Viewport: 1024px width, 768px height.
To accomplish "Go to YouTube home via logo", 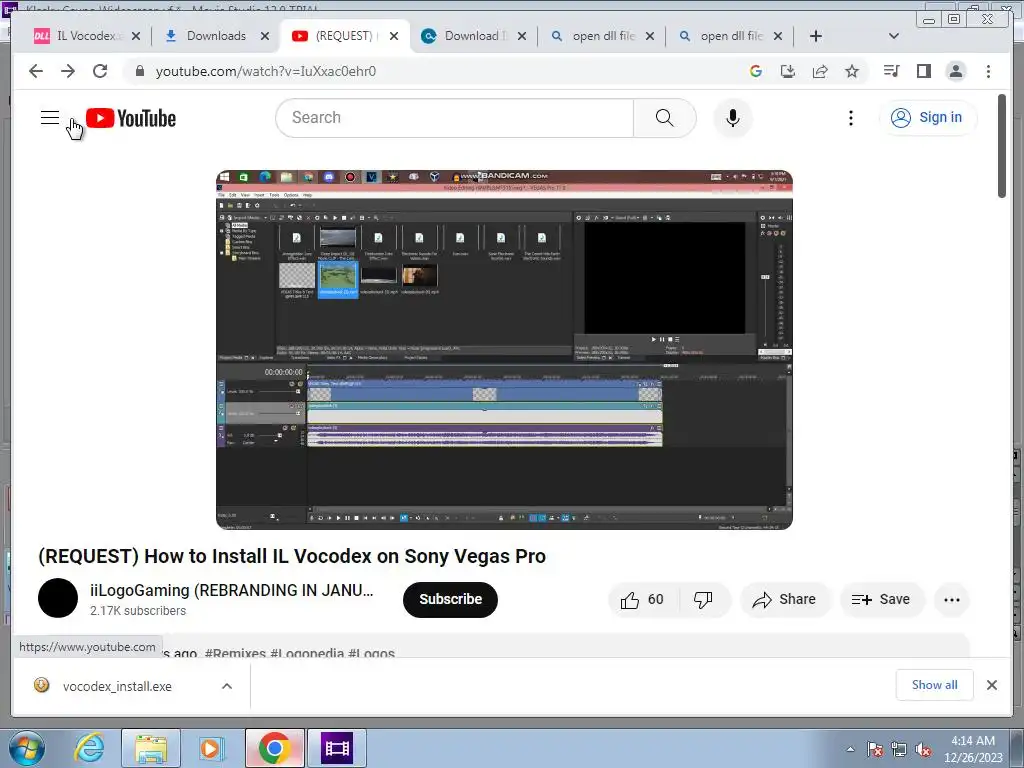I will click(x=131, y=118).
